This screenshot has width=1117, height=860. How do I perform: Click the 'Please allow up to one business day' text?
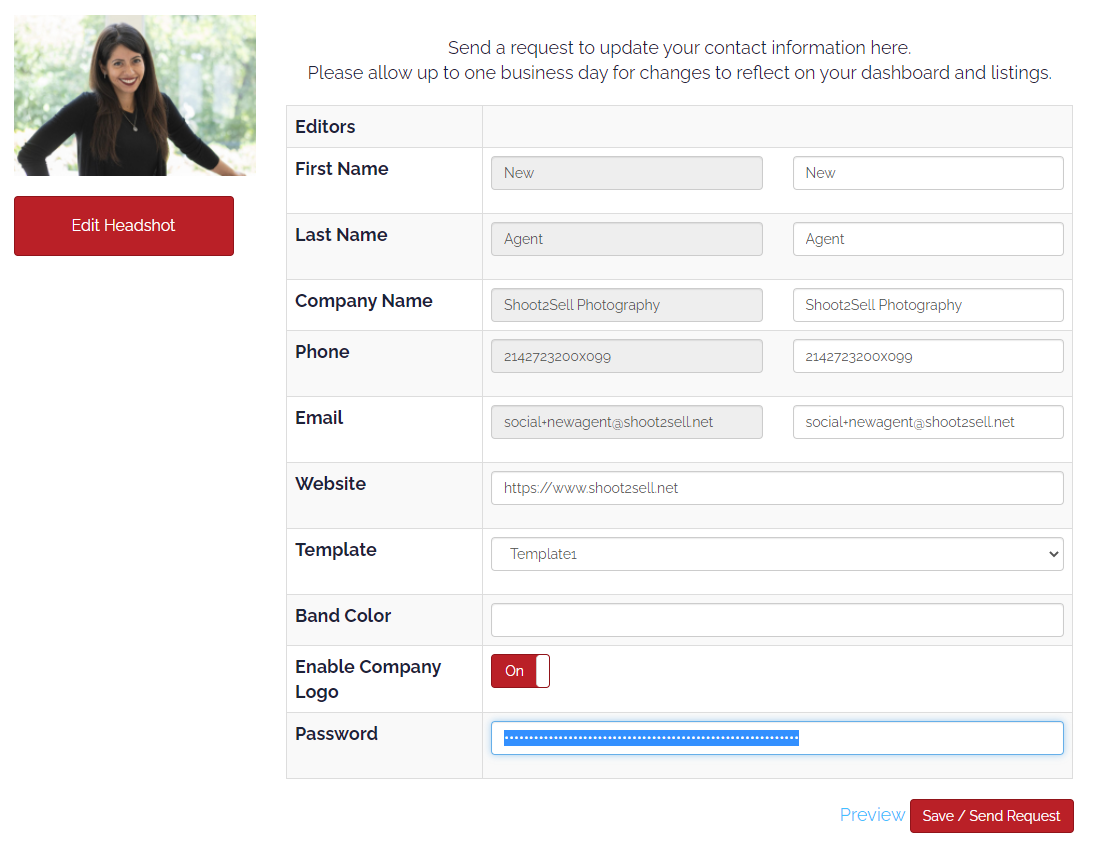[680, 73]
